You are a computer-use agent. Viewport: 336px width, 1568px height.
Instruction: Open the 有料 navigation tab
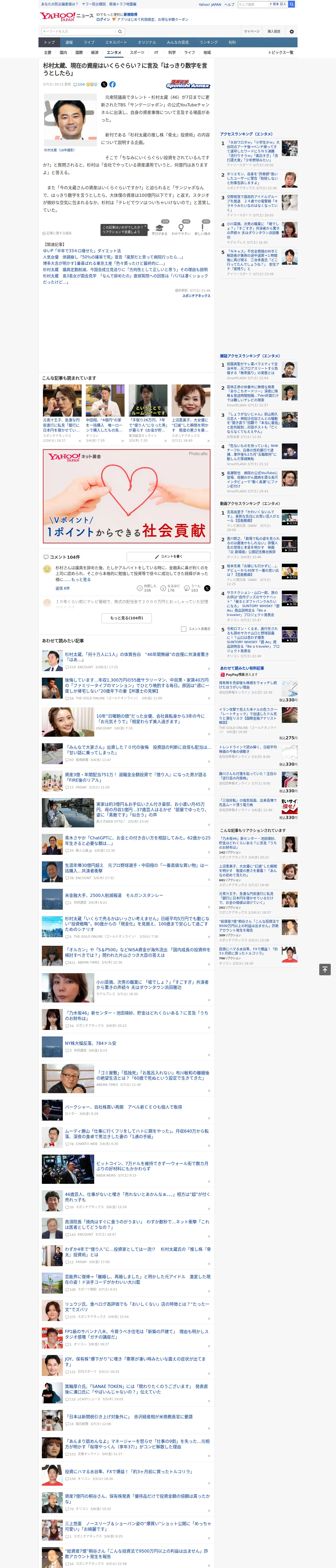tap(232, 43)
